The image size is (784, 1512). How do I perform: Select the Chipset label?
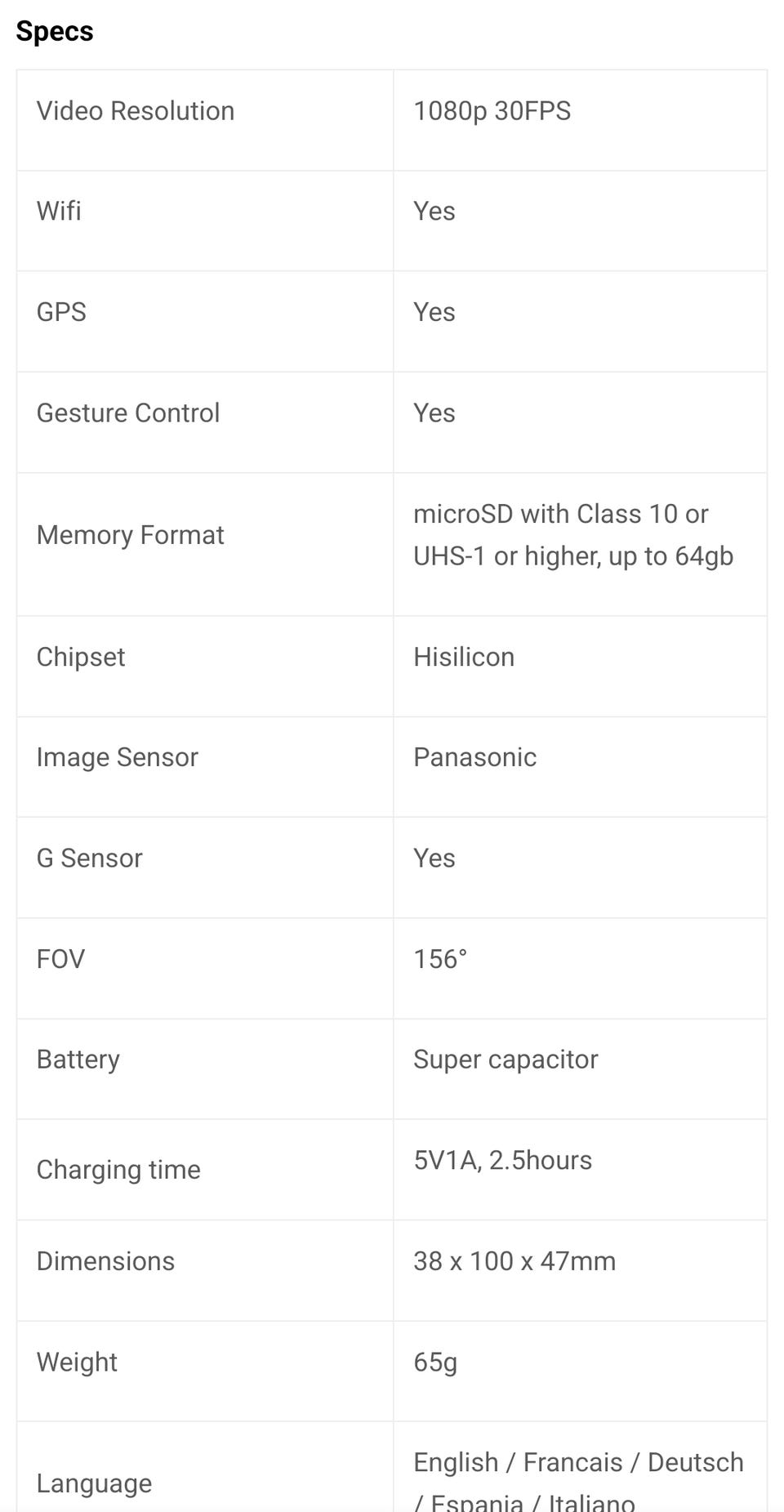81,658
